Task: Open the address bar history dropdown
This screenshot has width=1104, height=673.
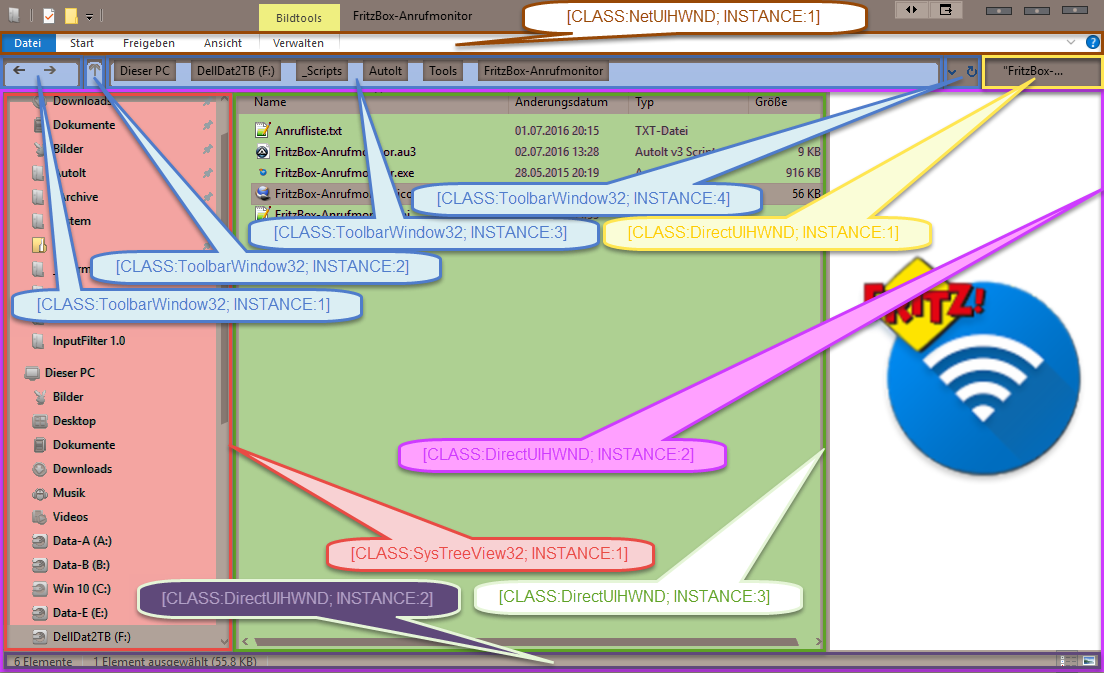Action: (x=951, y=72)
